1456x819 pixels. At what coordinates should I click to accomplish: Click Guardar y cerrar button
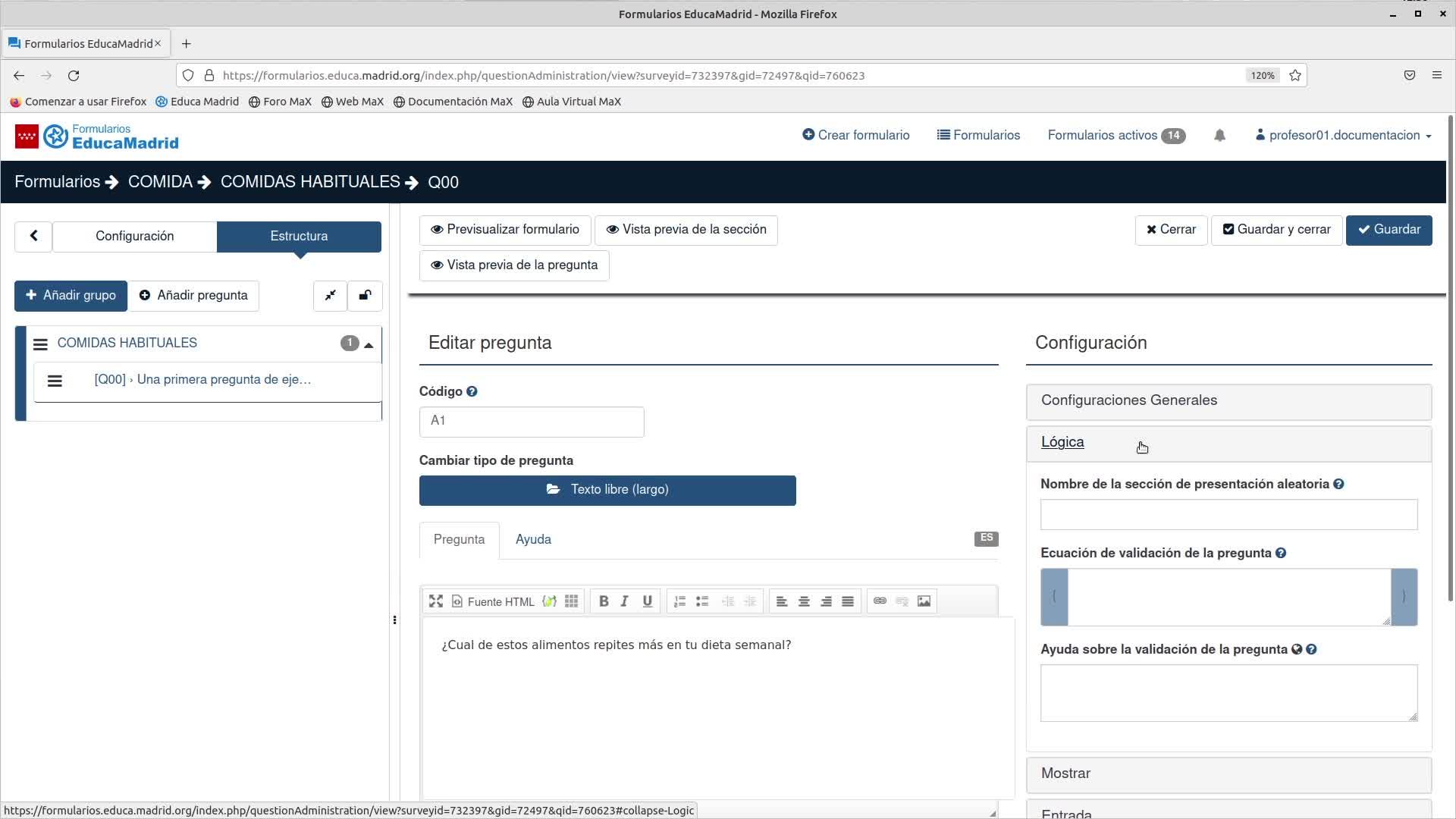(1276, 230)
